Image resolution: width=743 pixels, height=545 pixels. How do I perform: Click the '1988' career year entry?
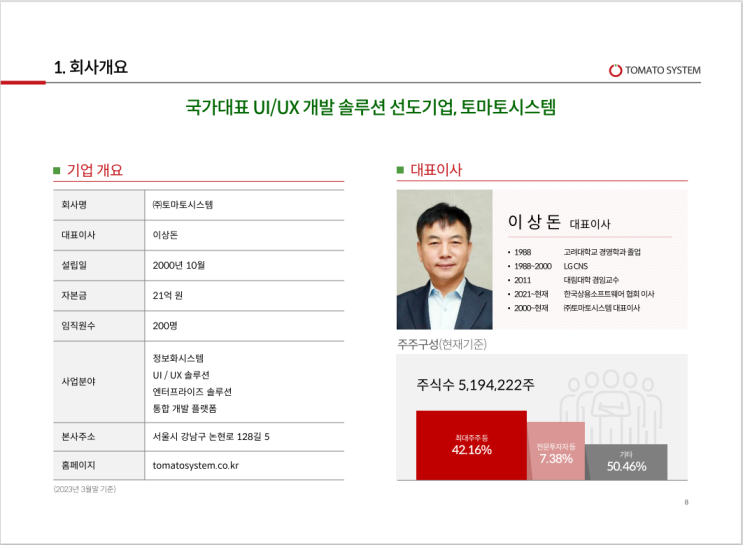tap(523, 252)
